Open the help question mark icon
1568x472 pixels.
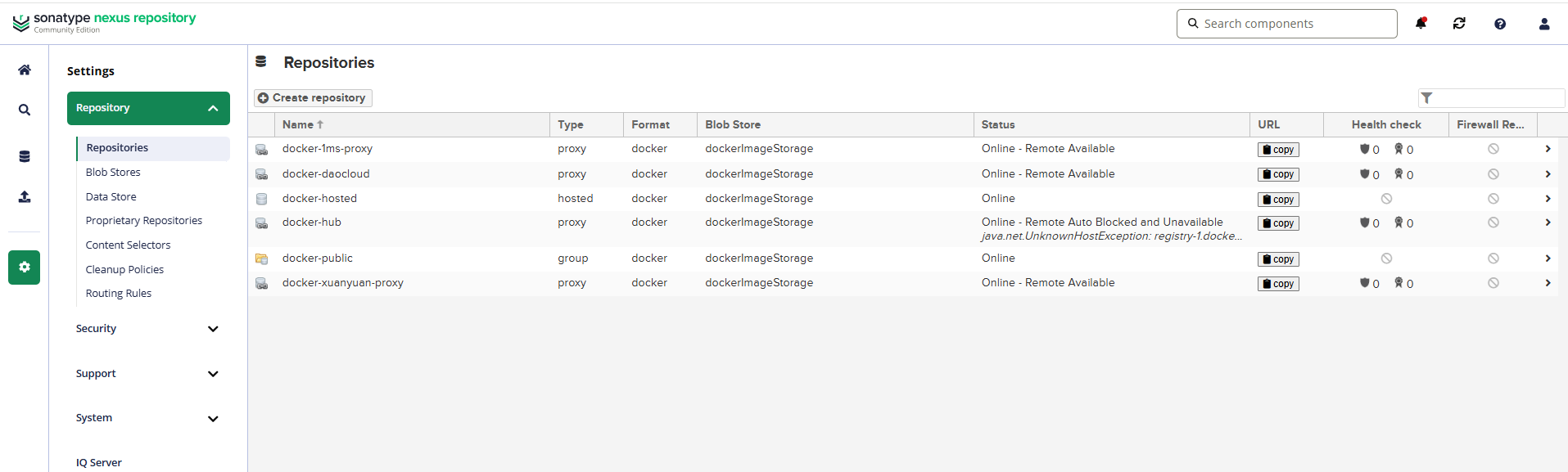1500,24
